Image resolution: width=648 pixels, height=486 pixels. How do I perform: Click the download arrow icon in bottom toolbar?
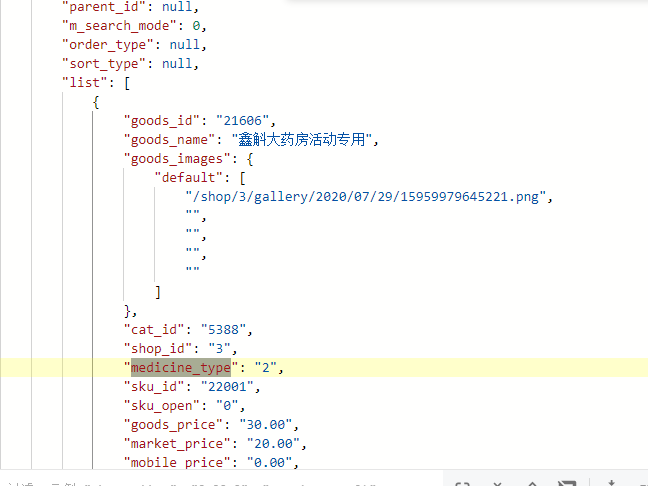610,481
